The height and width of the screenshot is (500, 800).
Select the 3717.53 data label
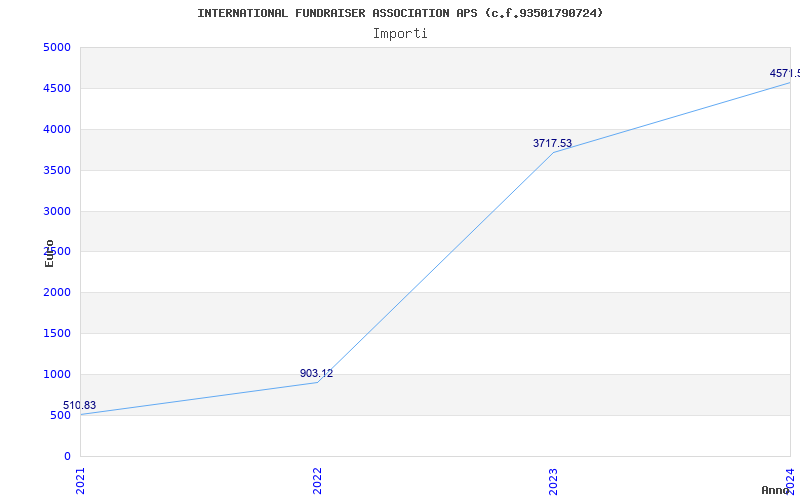[553, 143]
